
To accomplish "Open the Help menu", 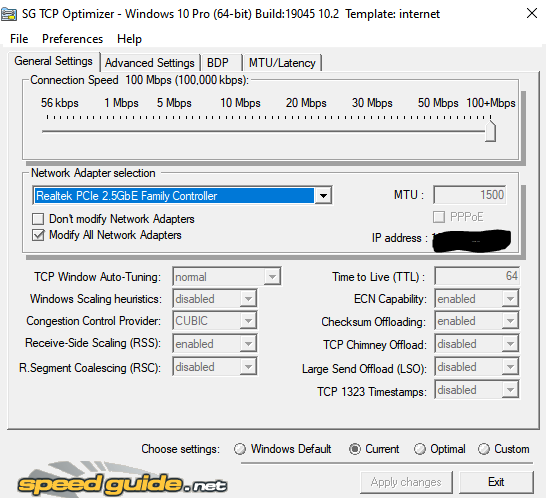I will click(129, 39).
